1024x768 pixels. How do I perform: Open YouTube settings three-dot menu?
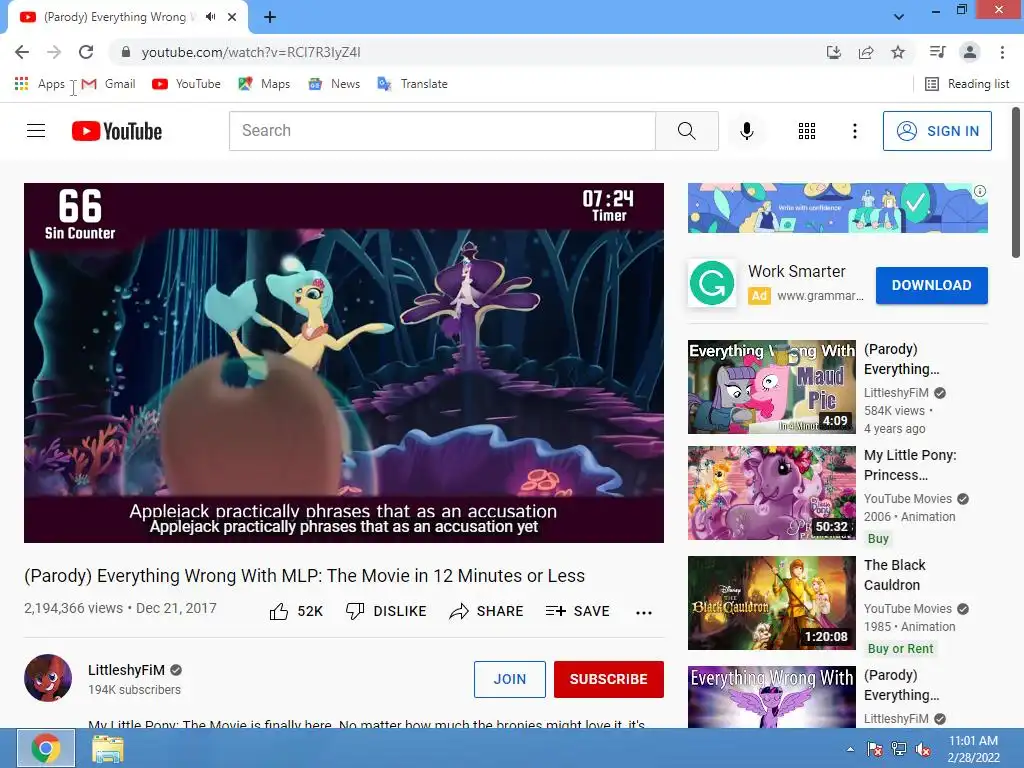click(x=854, y=131)
